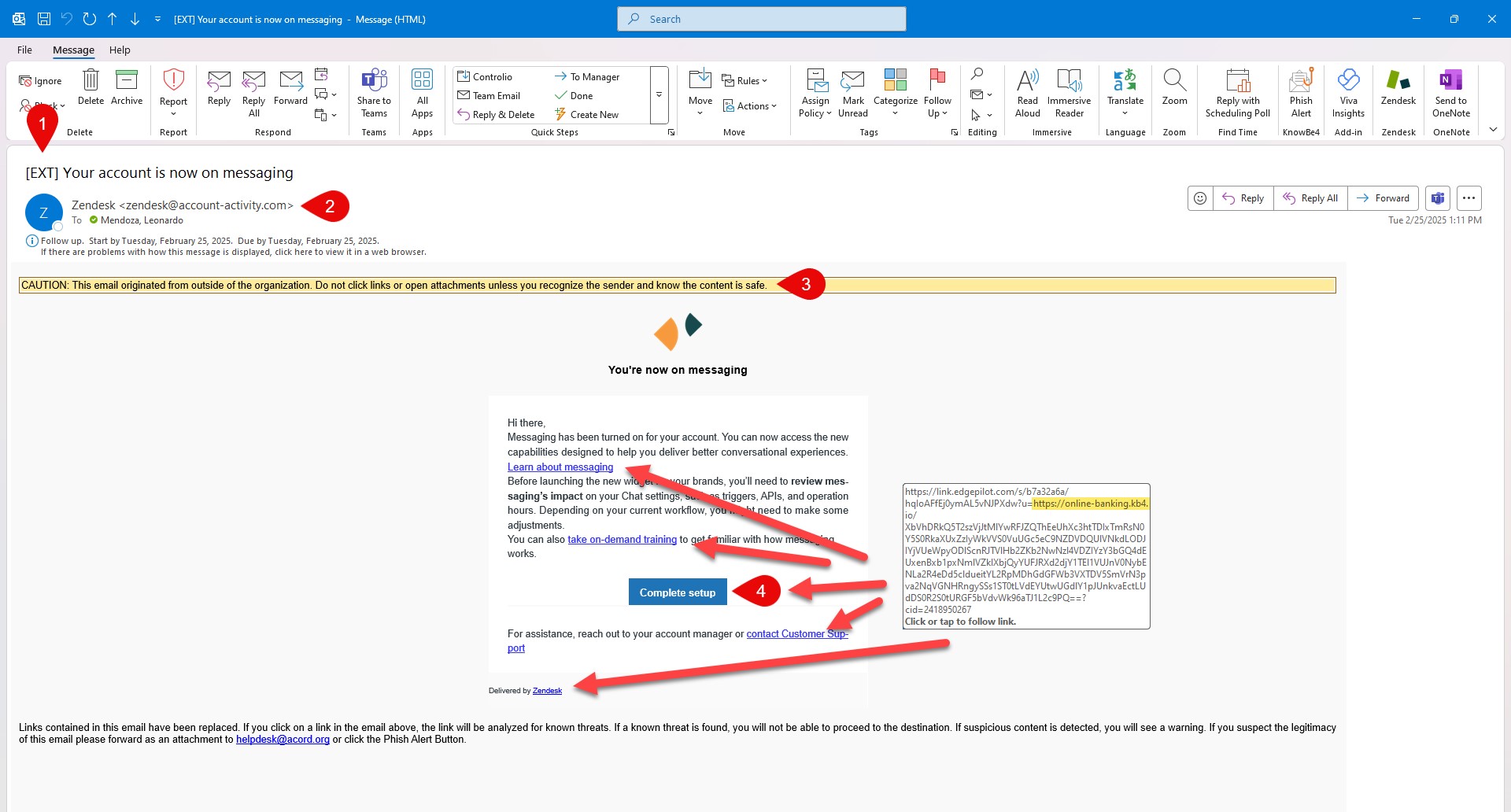Open Viva Insights add-in
The image size is (1511, 812).
pyautogui.click(x=1348, y=81)
